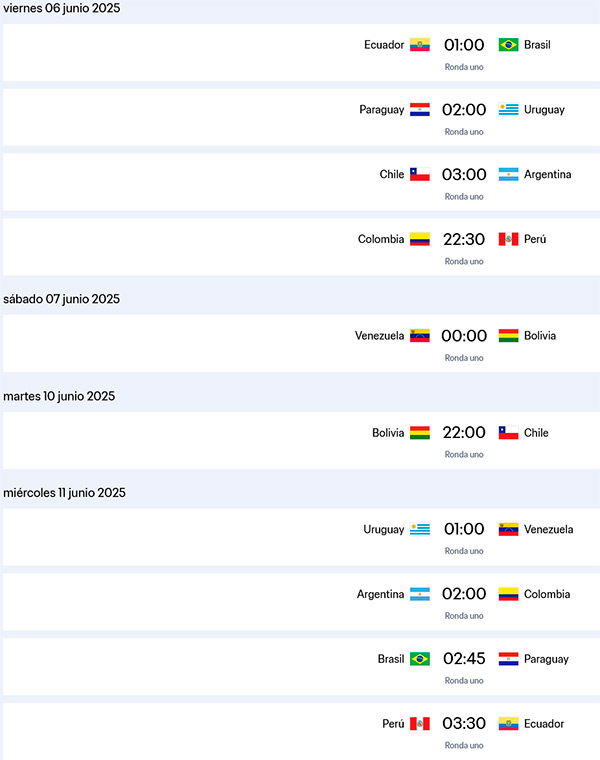600x760 pixels.
Task: Click Paraguay flag in the 02:45 match
Action: 508,659
